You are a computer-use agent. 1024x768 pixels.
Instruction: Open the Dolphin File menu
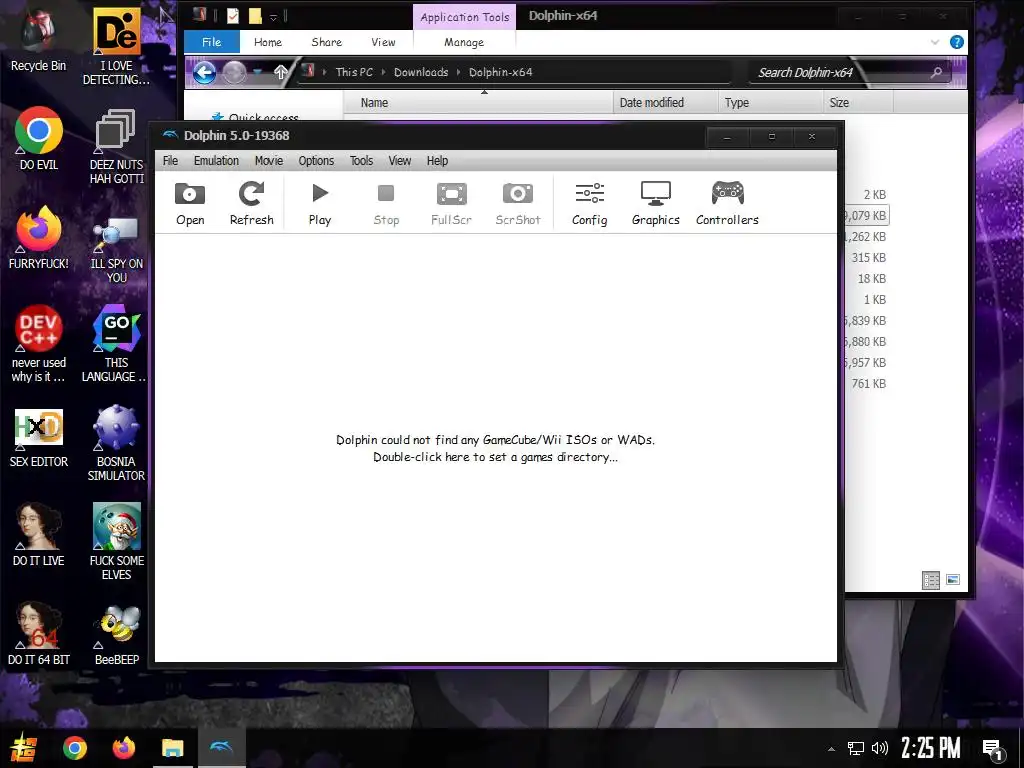[x=170, y=161]
